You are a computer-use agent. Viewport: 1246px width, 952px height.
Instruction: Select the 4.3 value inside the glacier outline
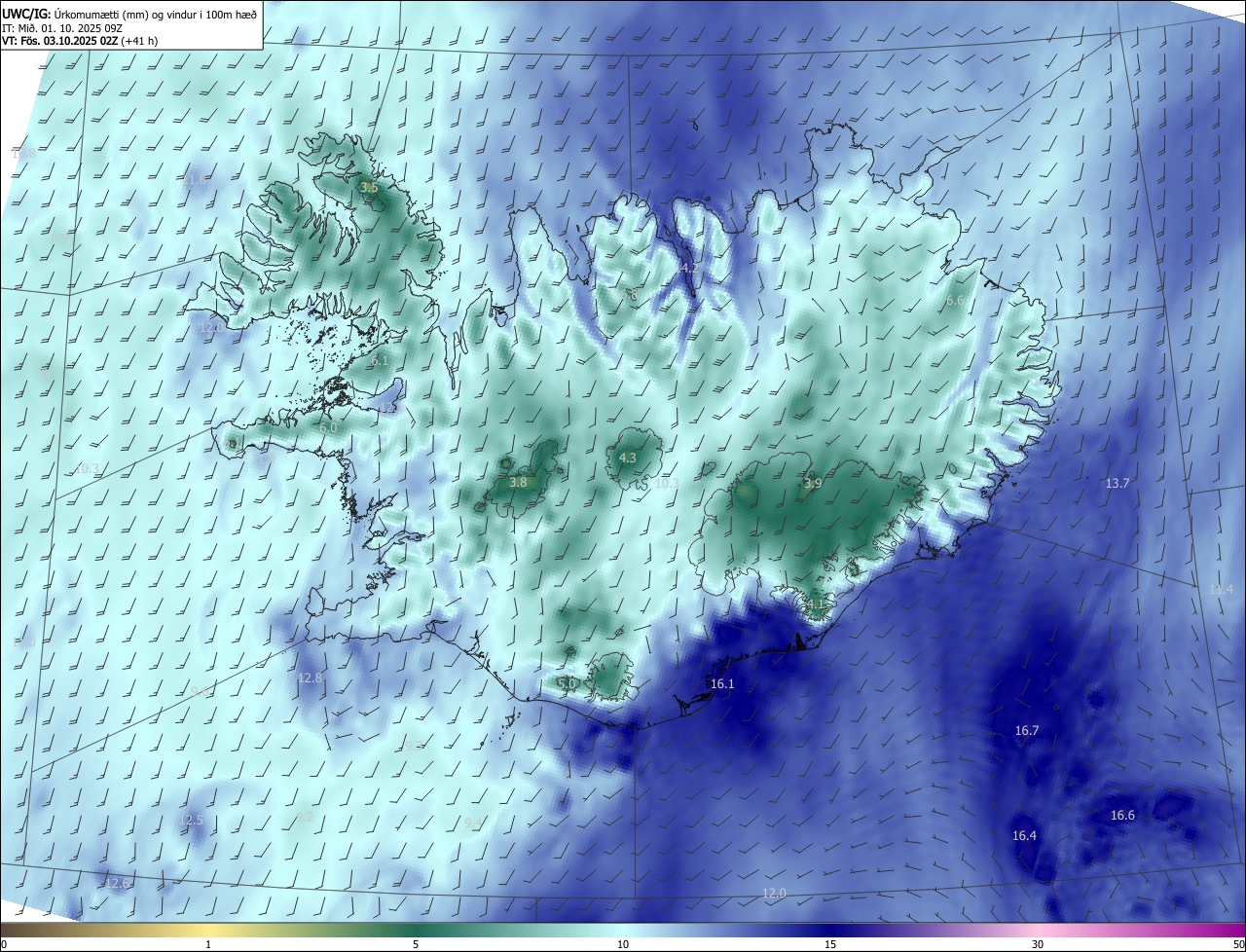[x=628, y=458]
